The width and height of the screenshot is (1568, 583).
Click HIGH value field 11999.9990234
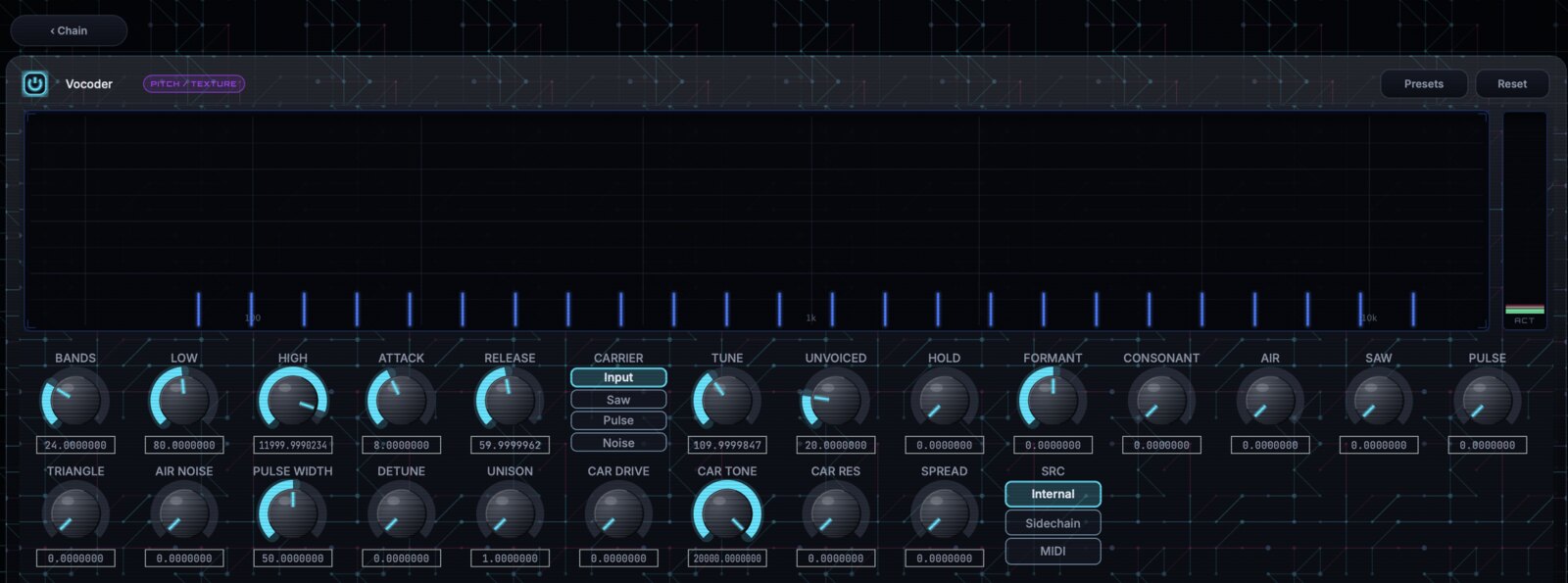293,445
